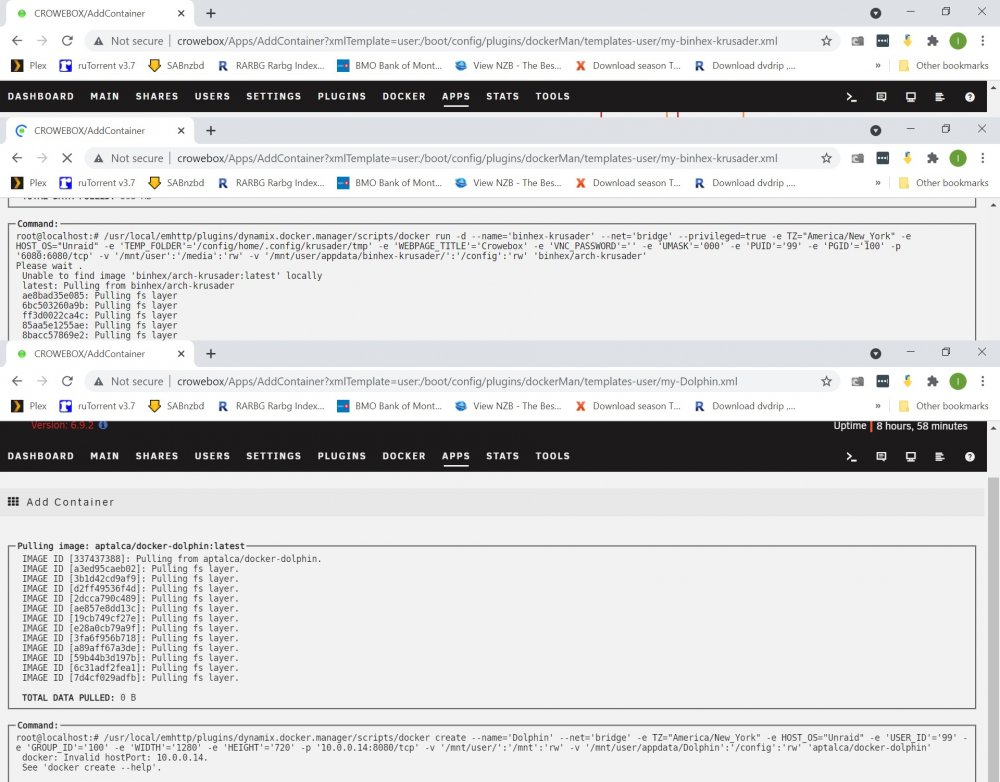The image size is (1000, 782).
Task: Bookmark the Dolphin page using the star icon
Action: (827, 381)
